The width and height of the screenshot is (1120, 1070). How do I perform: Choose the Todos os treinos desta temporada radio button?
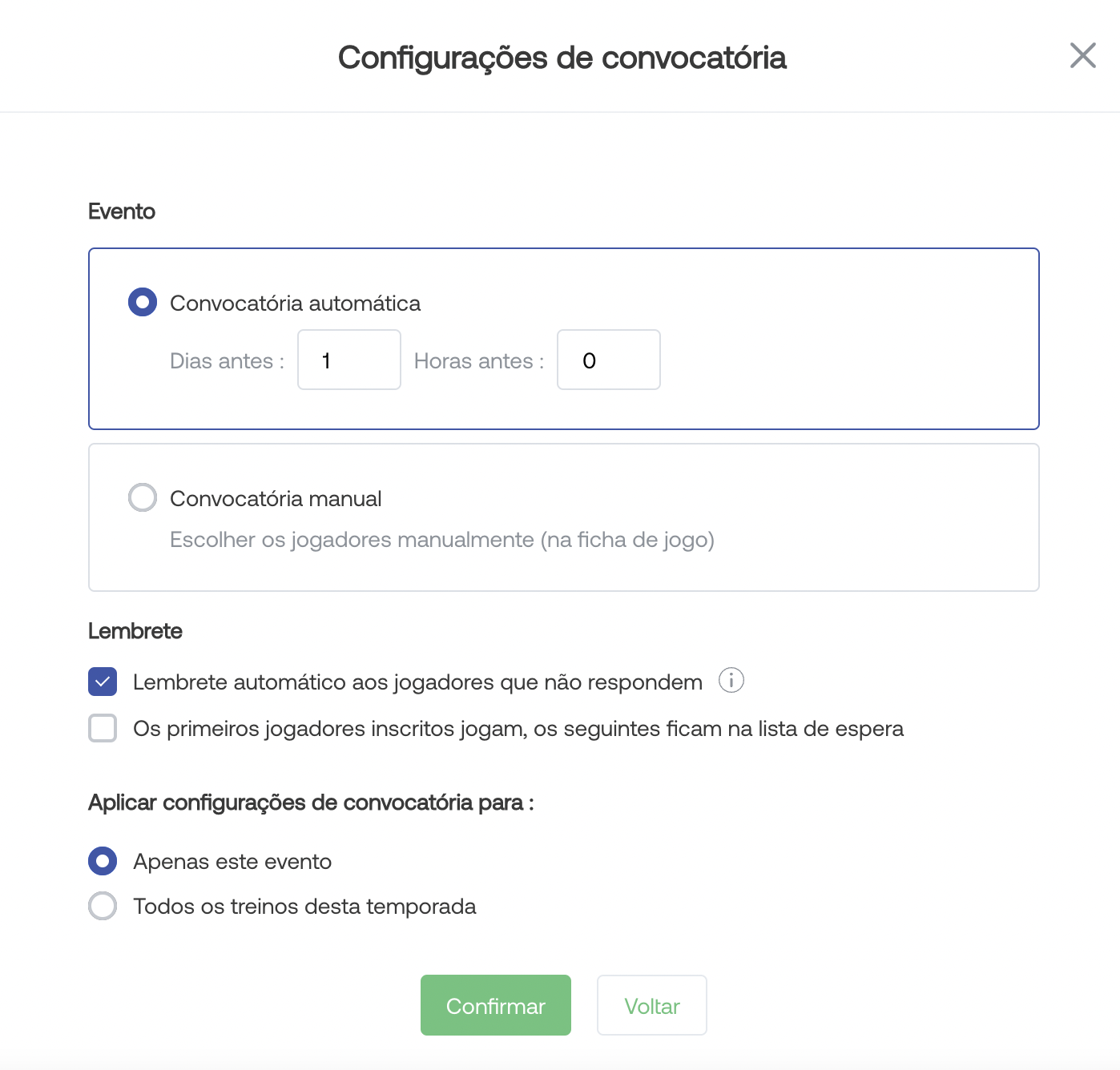pyautogui.click(x=103, y=906)
